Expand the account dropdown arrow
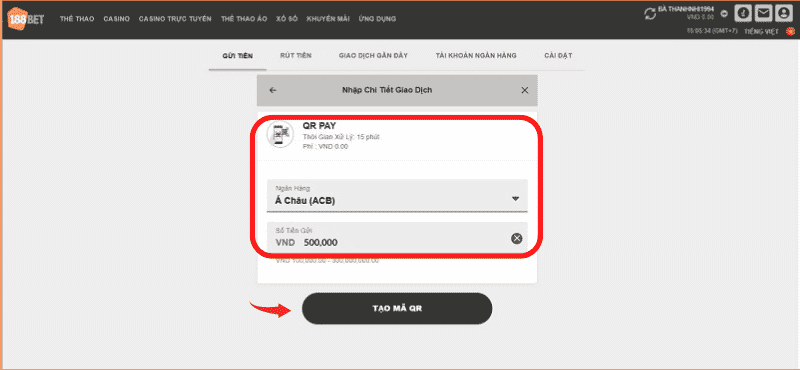The width and height of the screenshot is (800, 370). tap(723, 14)
